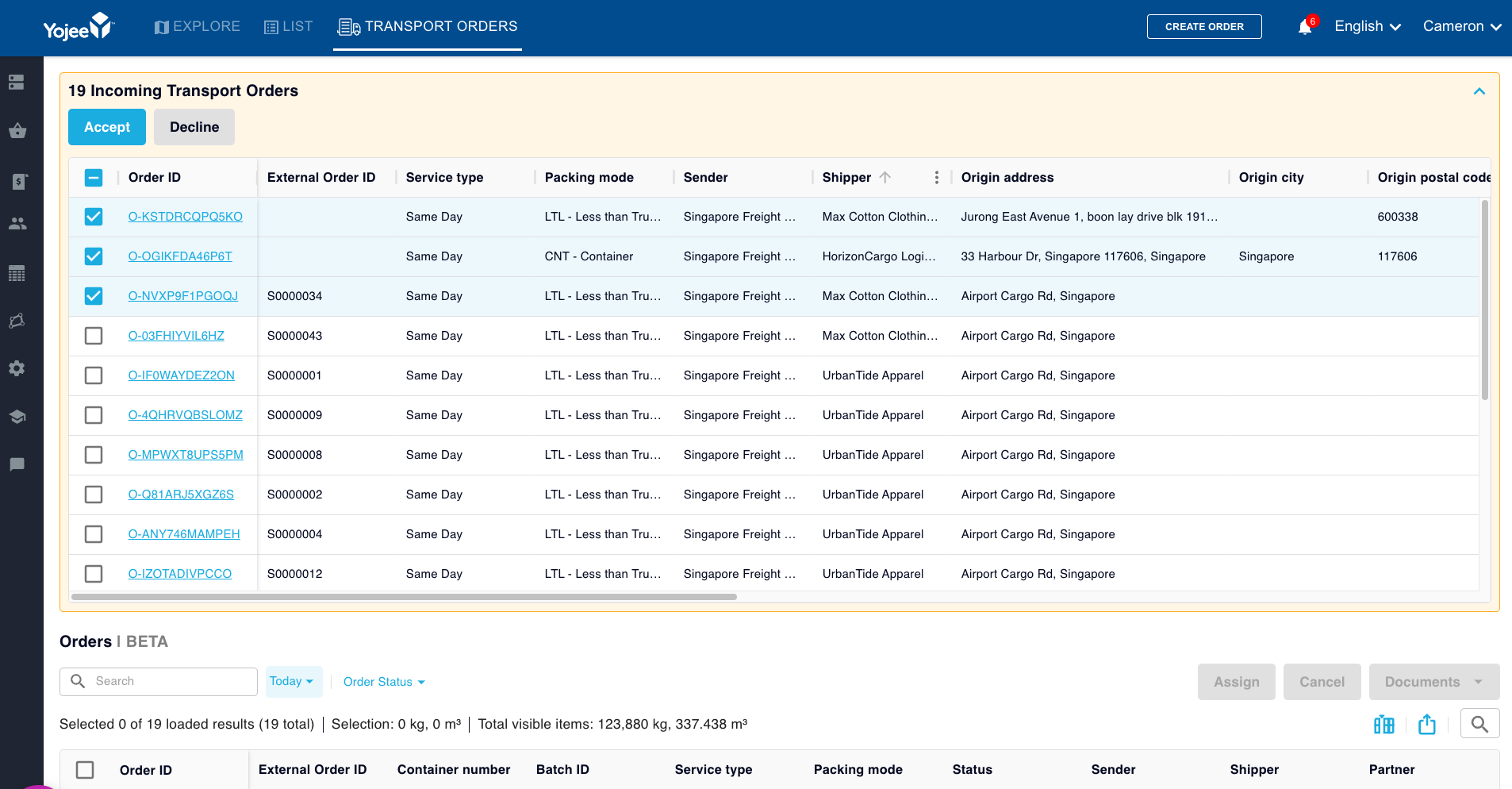Click into the Orders Search field
Viewport: 1512px width, 789px height.
[159, 681]
